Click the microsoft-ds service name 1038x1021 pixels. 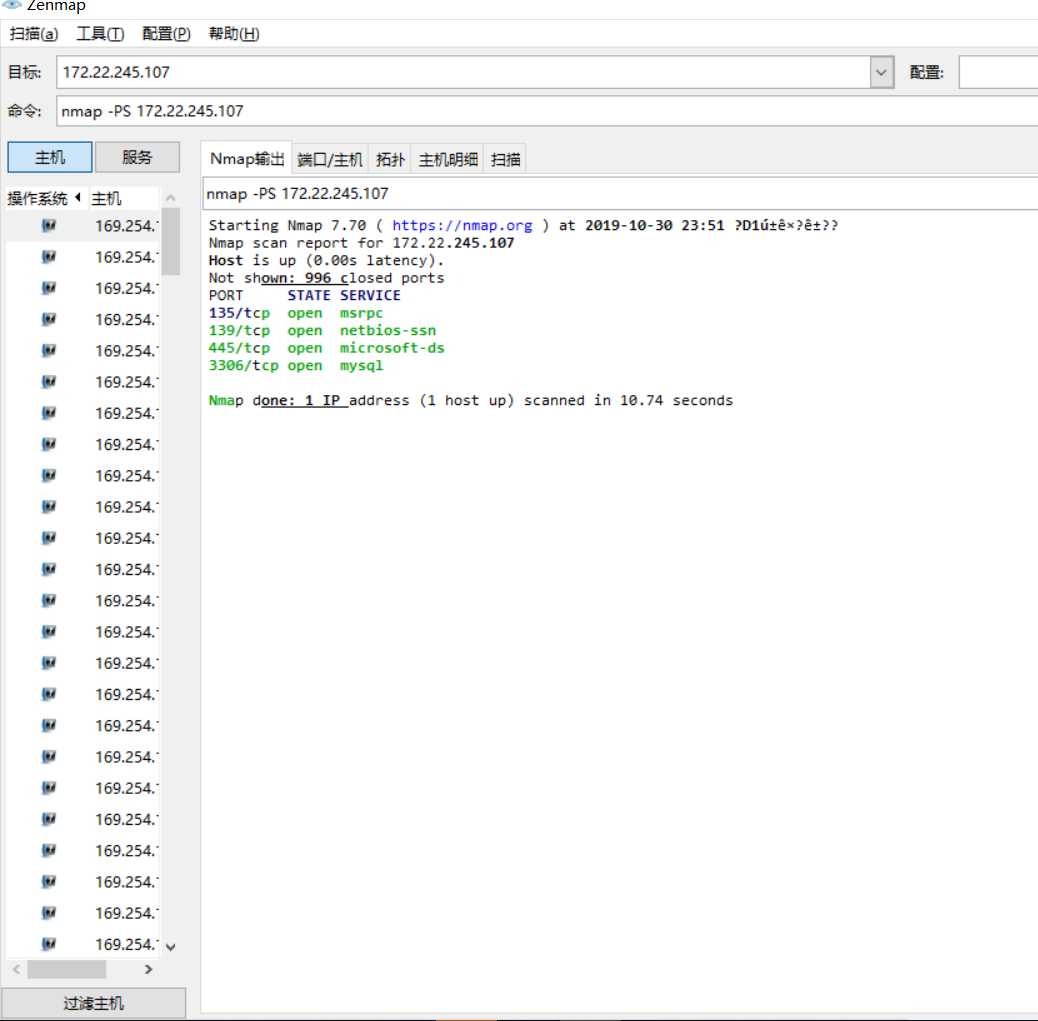click(392, 348)
